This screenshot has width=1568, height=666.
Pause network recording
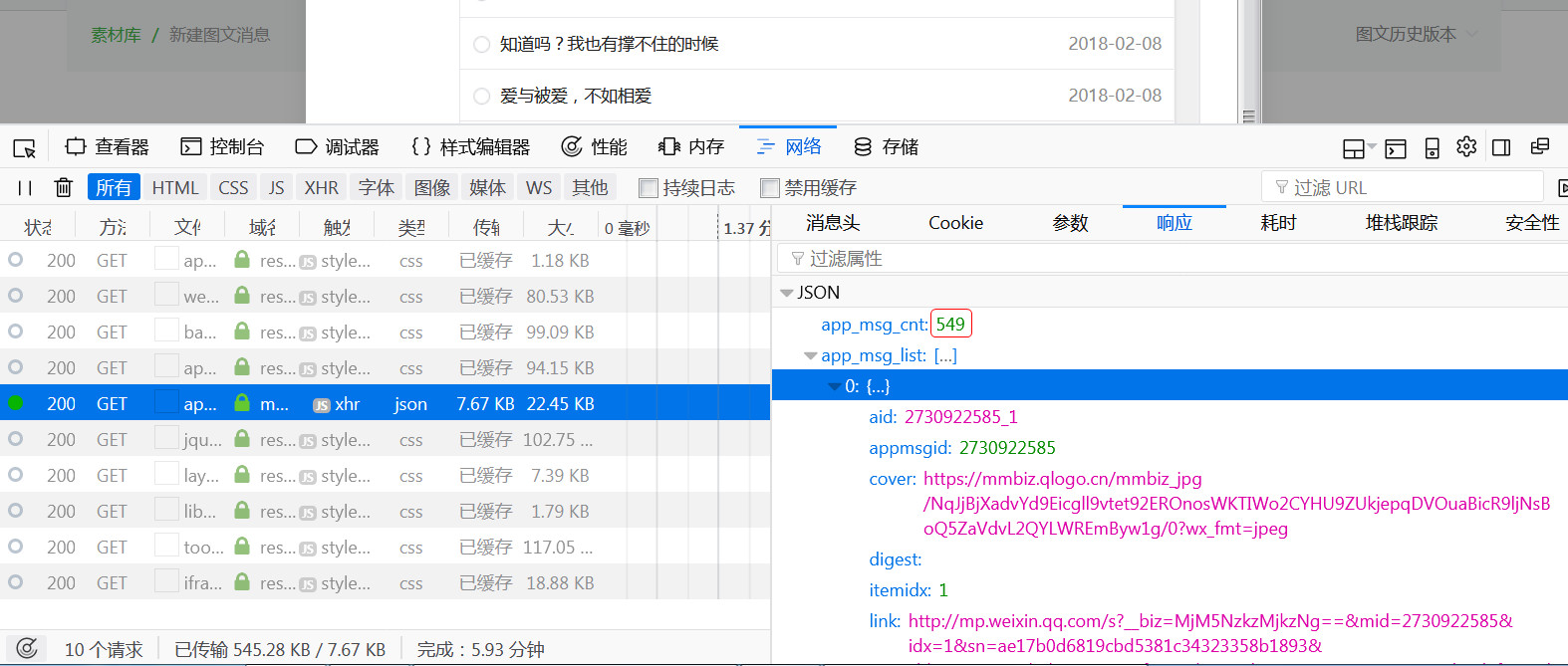coord(25,187)
